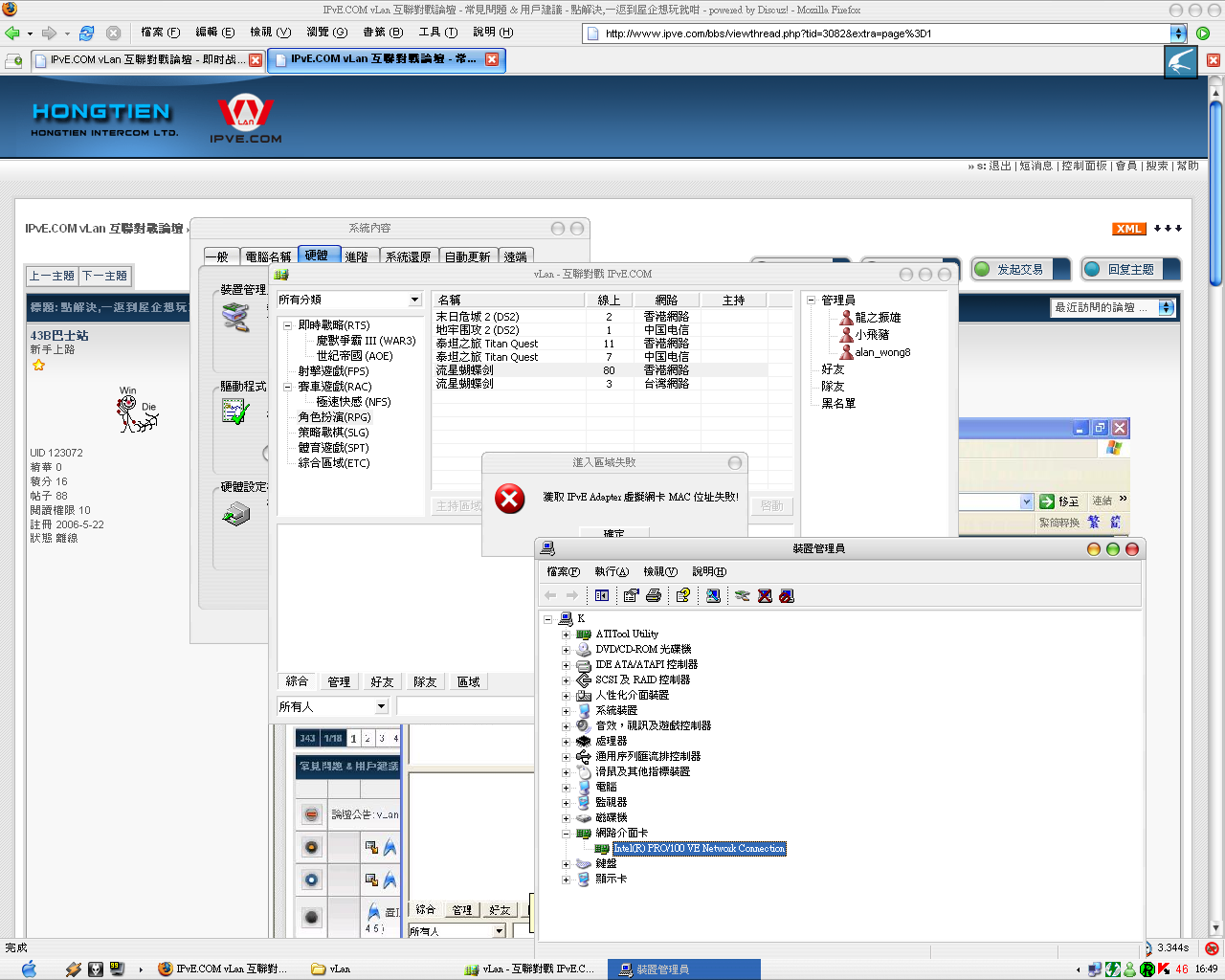Collapse the root K node in Device Manager

(548, 619)
